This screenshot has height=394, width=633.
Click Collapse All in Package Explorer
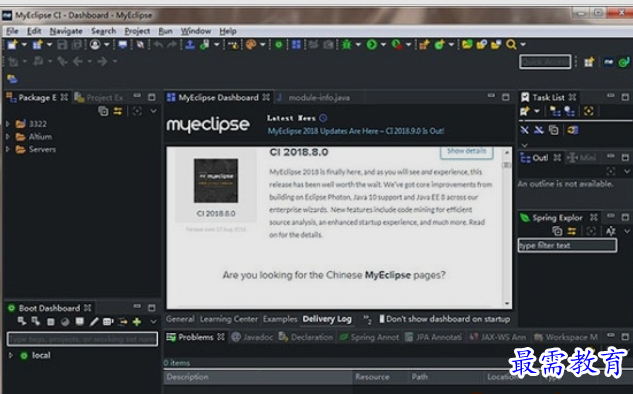pos(103,111)
